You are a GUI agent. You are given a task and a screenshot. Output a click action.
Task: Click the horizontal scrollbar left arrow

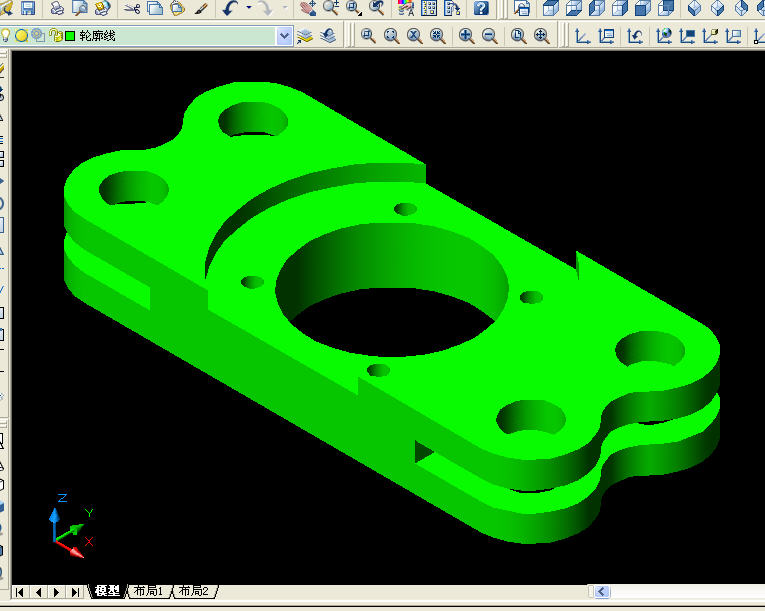(x=602, y=592)
